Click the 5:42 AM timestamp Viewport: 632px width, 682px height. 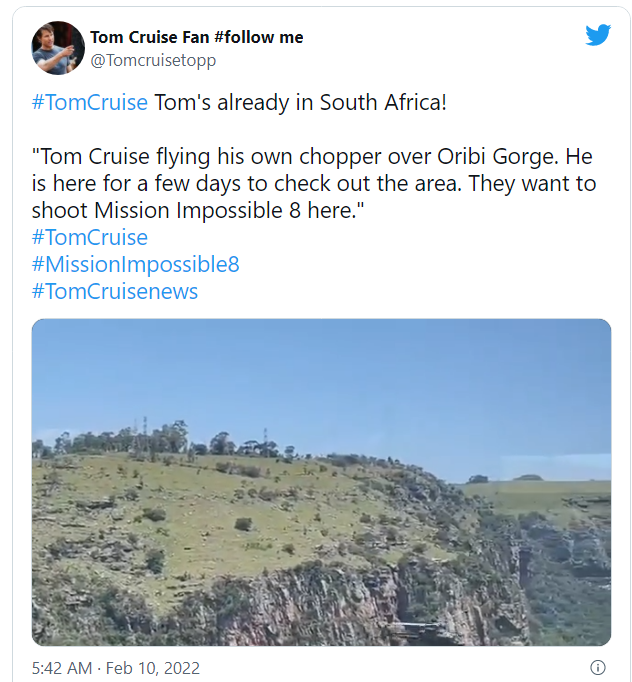pos(62,668)
